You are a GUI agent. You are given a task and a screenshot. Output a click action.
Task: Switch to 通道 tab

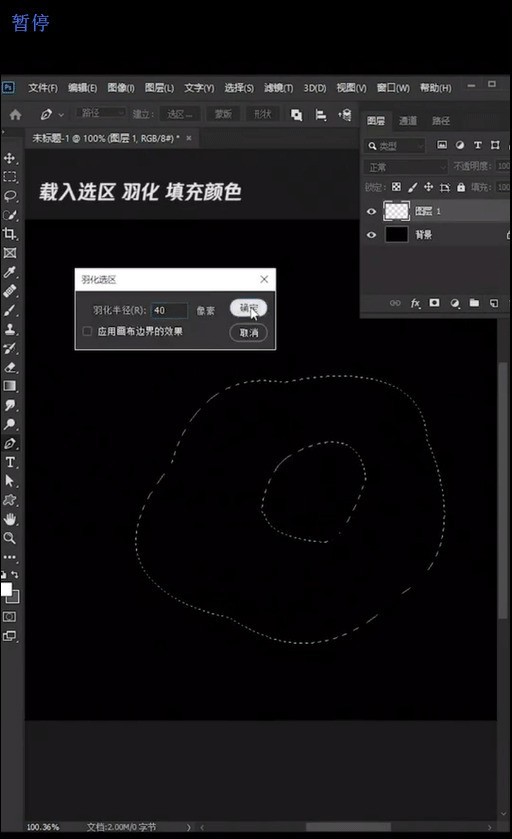click(408, 121)
